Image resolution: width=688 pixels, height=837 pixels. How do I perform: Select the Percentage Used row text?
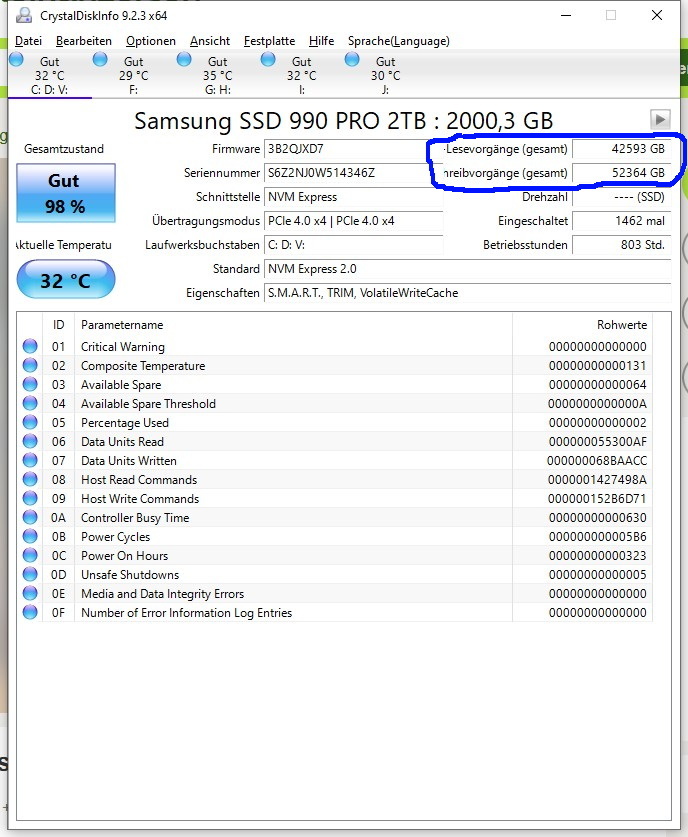pos(124,423)
